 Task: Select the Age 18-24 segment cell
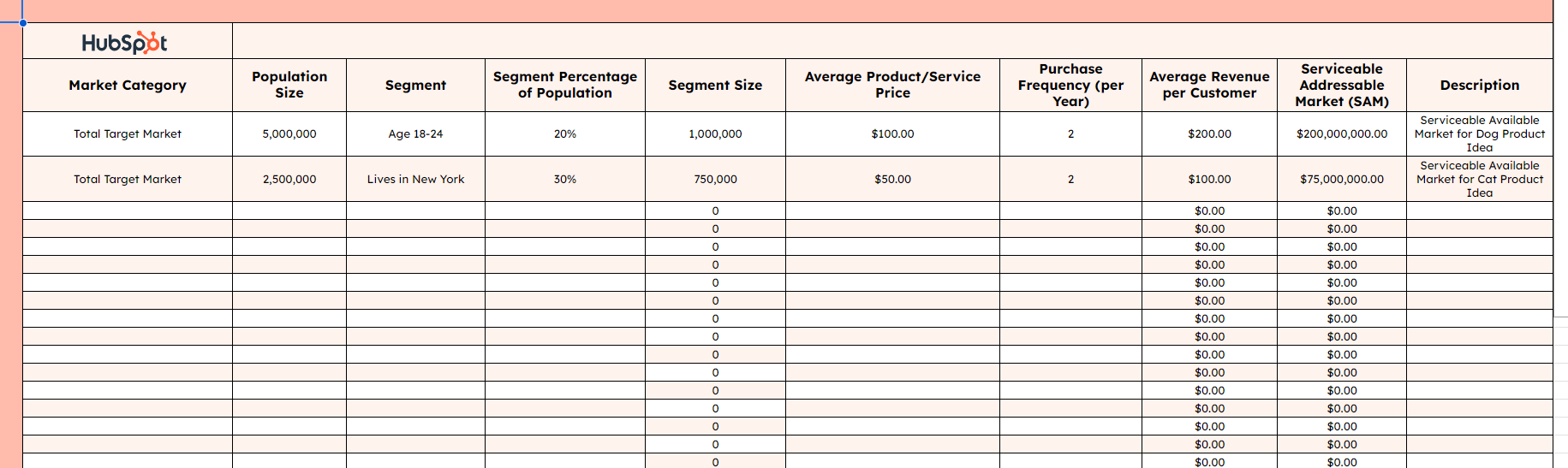pyautogui.click(x=415, y=134)
